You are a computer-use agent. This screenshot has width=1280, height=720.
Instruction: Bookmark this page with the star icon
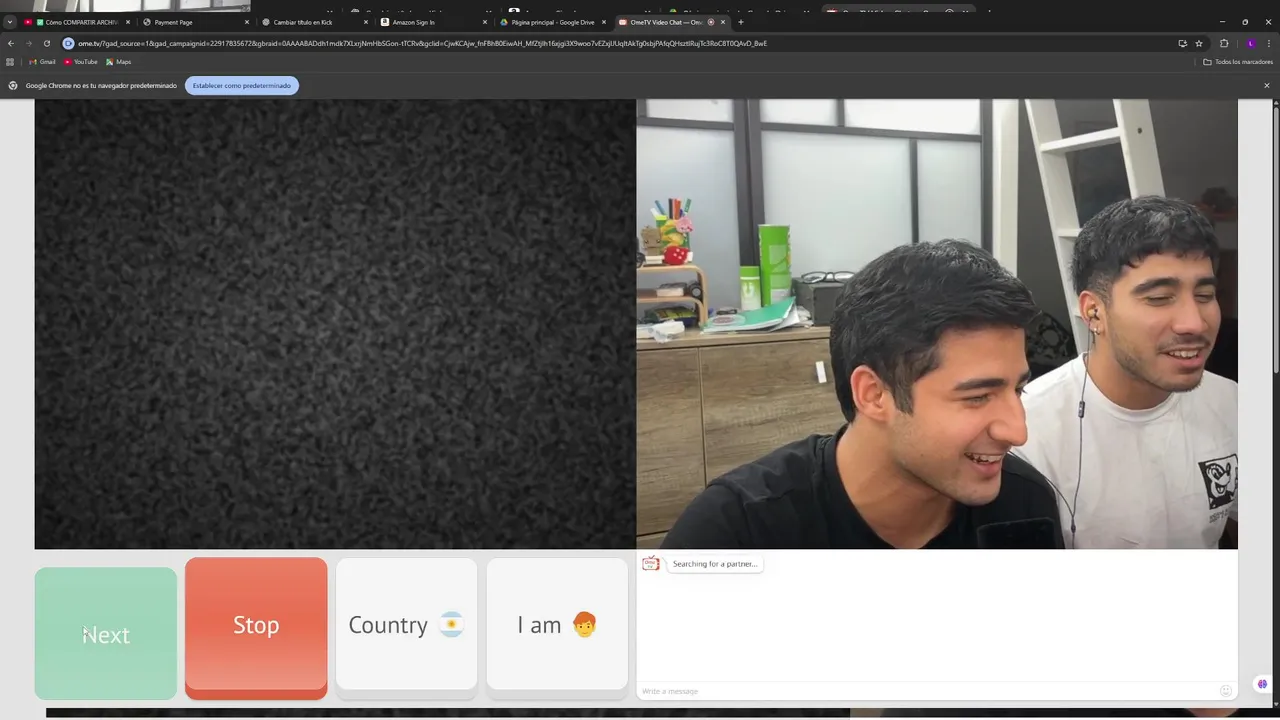click(x=1199, y=43)
